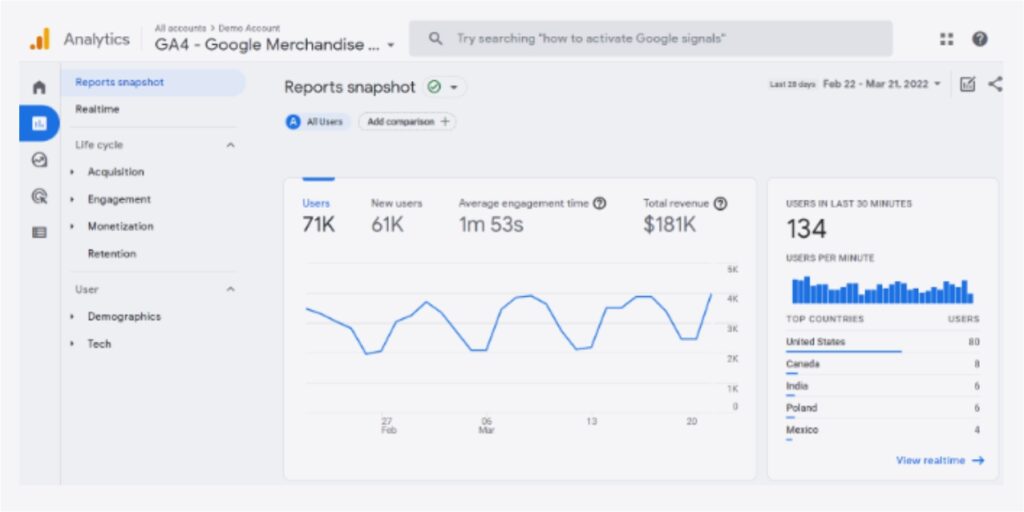Click the plus icon in Add comparison
The width and height of the screenshot is (1024, 512).
[x=445, y=121]
